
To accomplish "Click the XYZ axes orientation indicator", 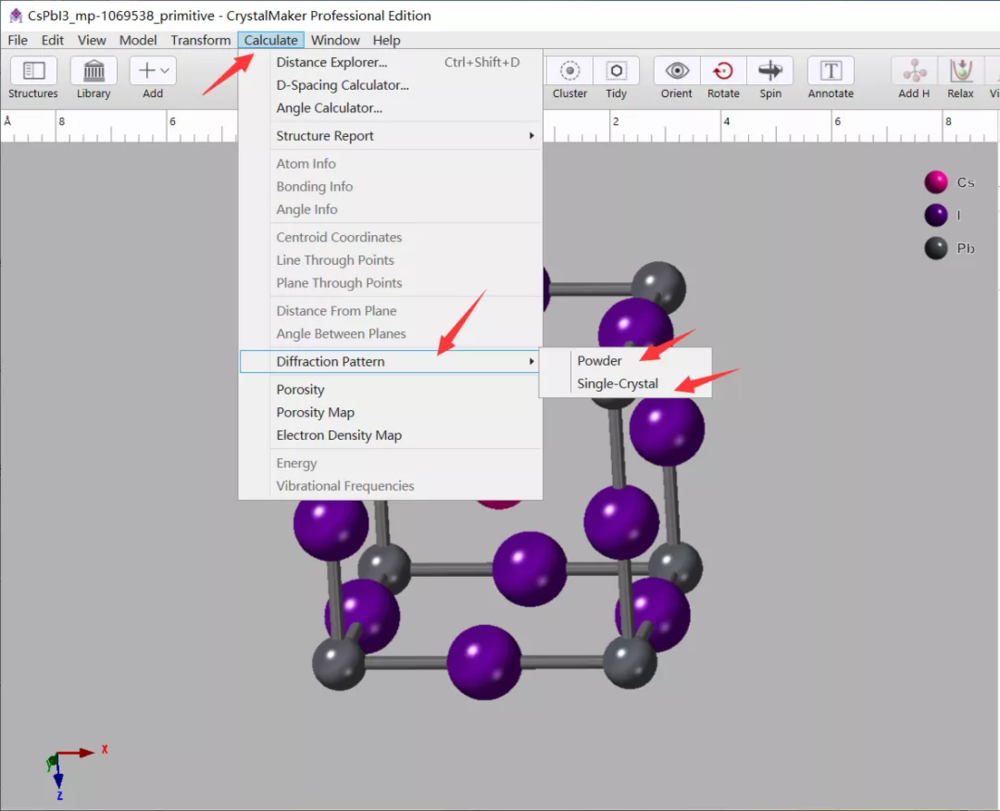I will point(75,770).
